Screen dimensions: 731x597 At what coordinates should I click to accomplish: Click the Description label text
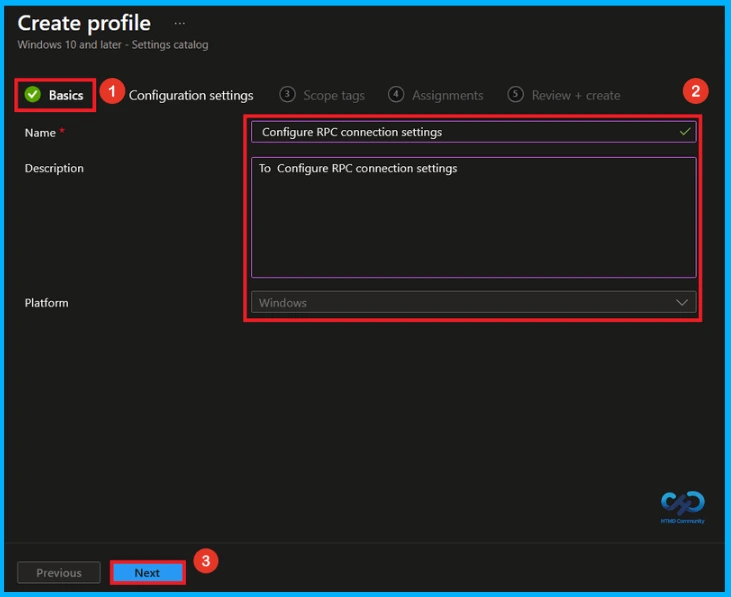54,168
